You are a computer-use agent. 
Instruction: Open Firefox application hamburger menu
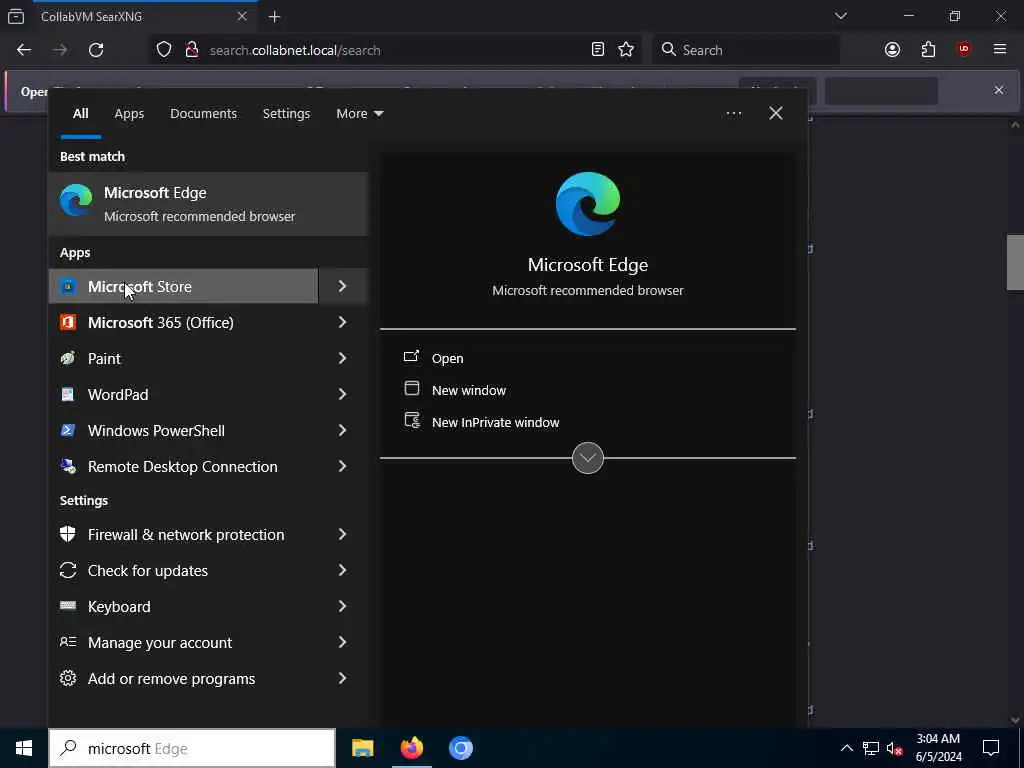pyautogui.click(x=1000, y=50)
